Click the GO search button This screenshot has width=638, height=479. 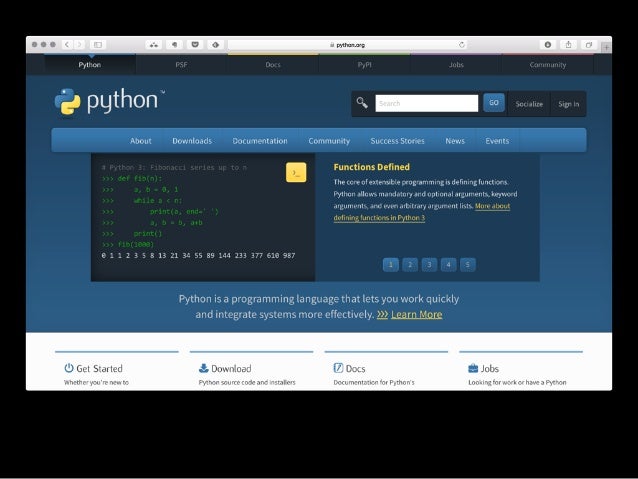(494, 103)
